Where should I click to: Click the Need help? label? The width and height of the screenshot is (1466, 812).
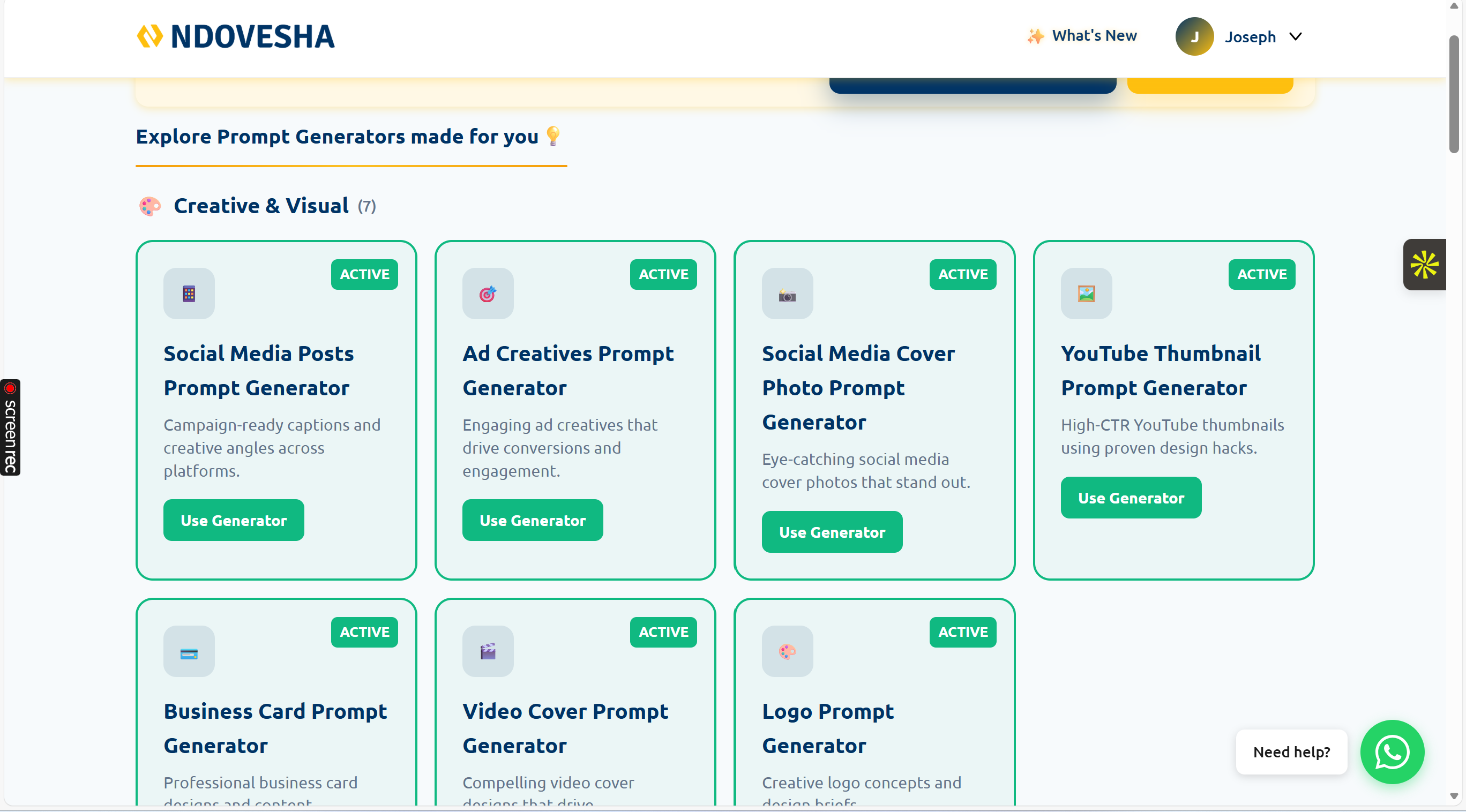[x=1291, y=751]
